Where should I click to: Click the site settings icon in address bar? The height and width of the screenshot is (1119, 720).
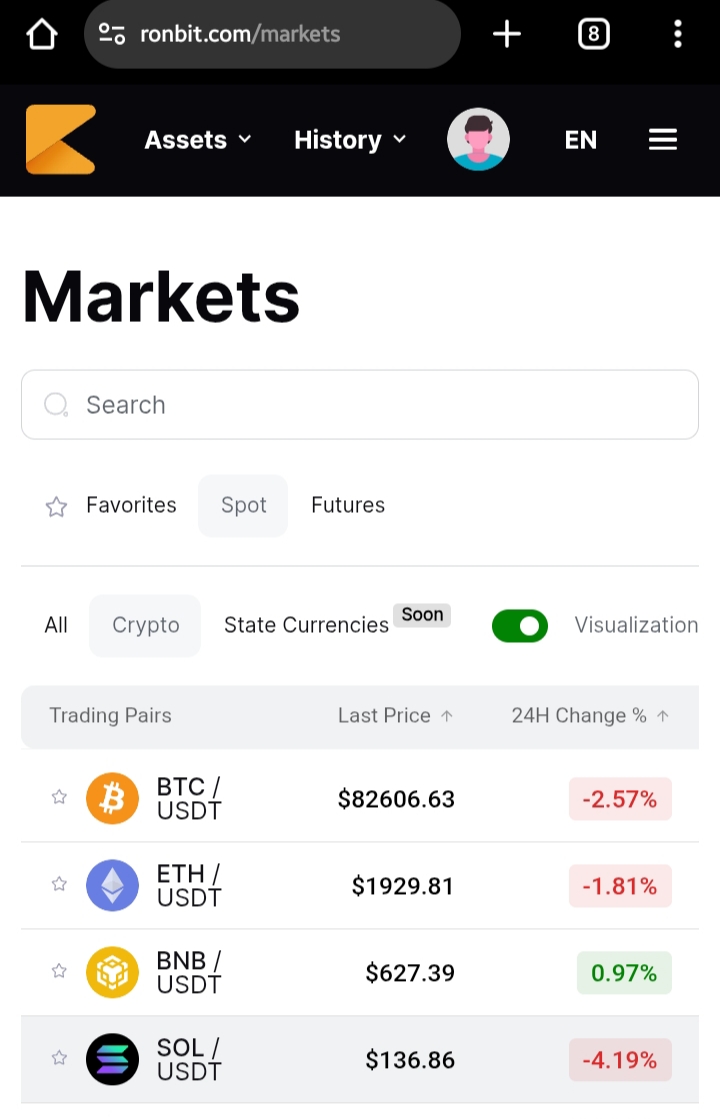coord(112,34)
